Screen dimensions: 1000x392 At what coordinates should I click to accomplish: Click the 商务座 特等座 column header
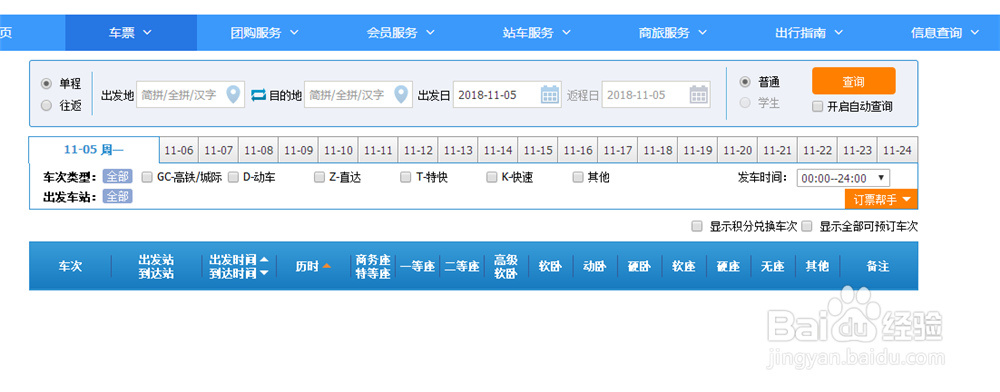[x=372, y=266]
